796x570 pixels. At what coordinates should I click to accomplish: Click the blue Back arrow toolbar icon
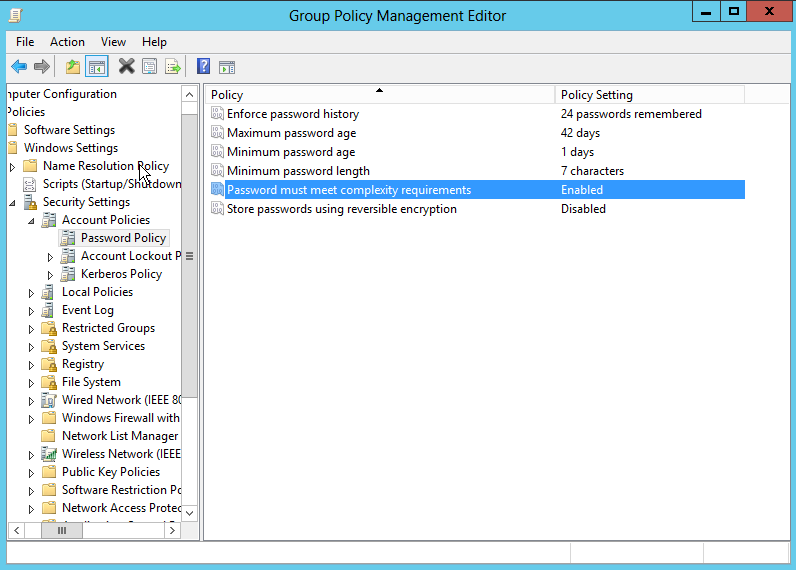click(x=19, y=66)
